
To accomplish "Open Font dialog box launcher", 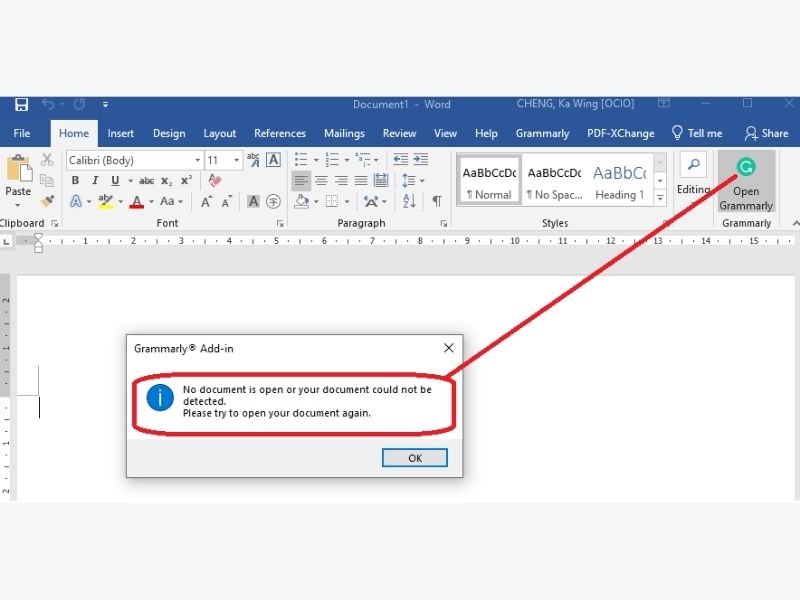I will [x=280, y=223].
